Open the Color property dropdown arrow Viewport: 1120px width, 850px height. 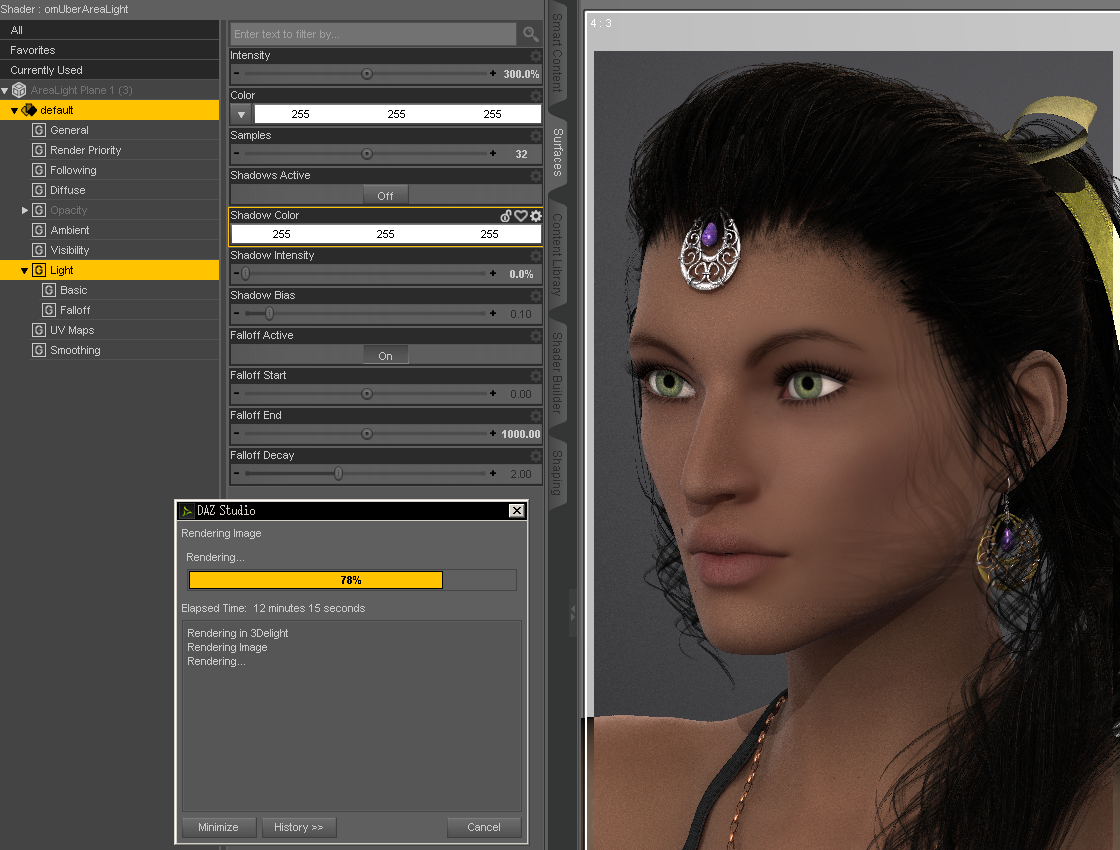pyautogui.click(x=241, y=114)
